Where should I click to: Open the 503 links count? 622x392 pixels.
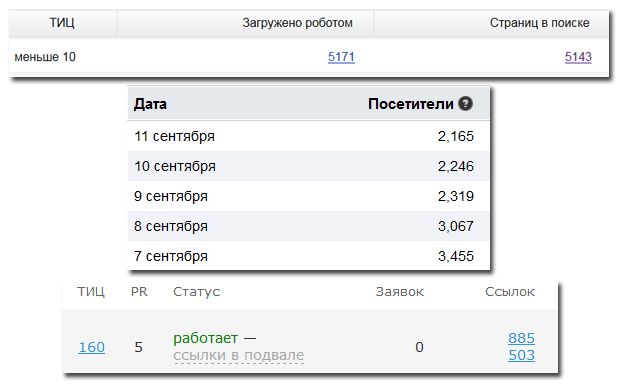(521, 355)
